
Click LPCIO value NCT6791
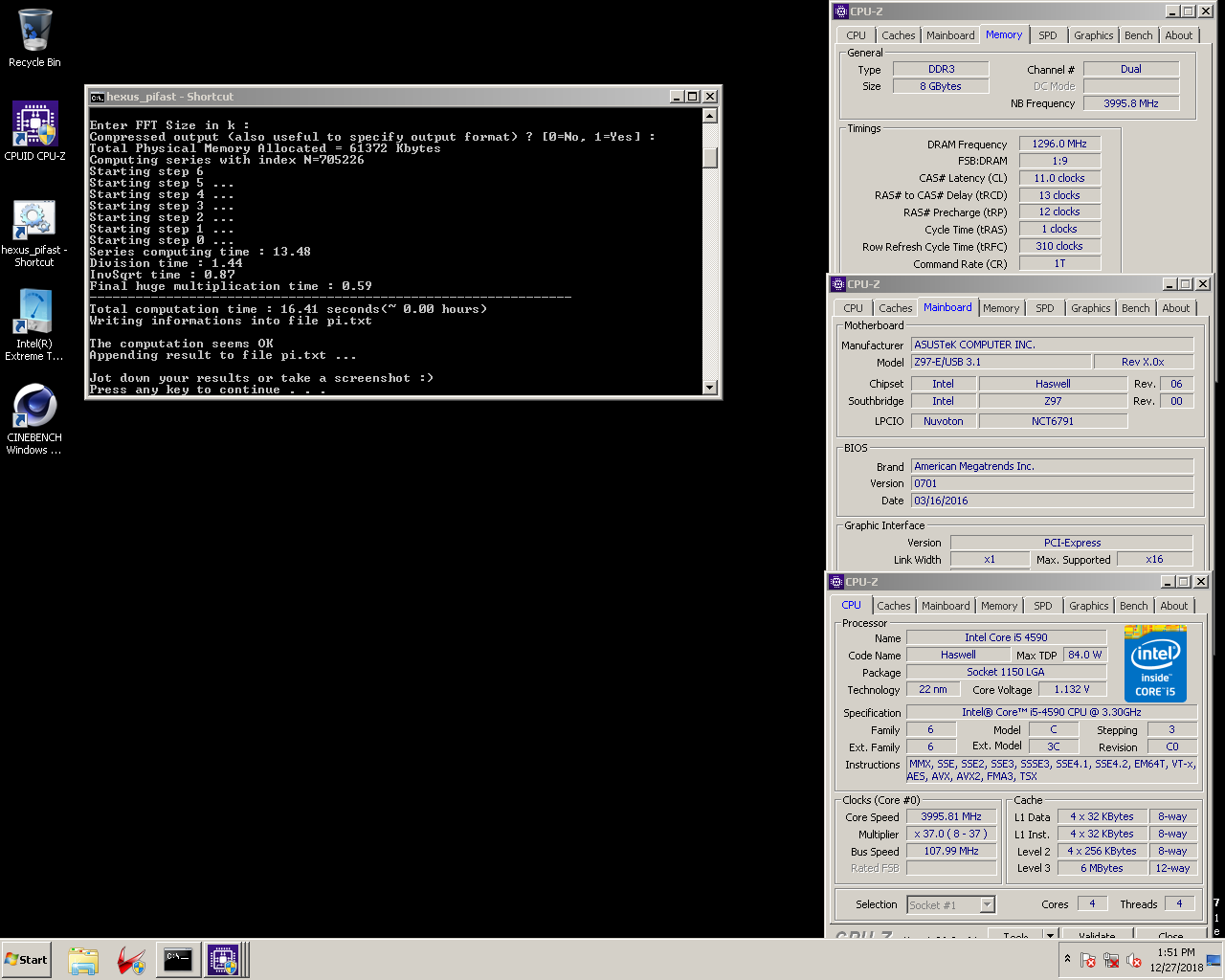pos(1053,421)
